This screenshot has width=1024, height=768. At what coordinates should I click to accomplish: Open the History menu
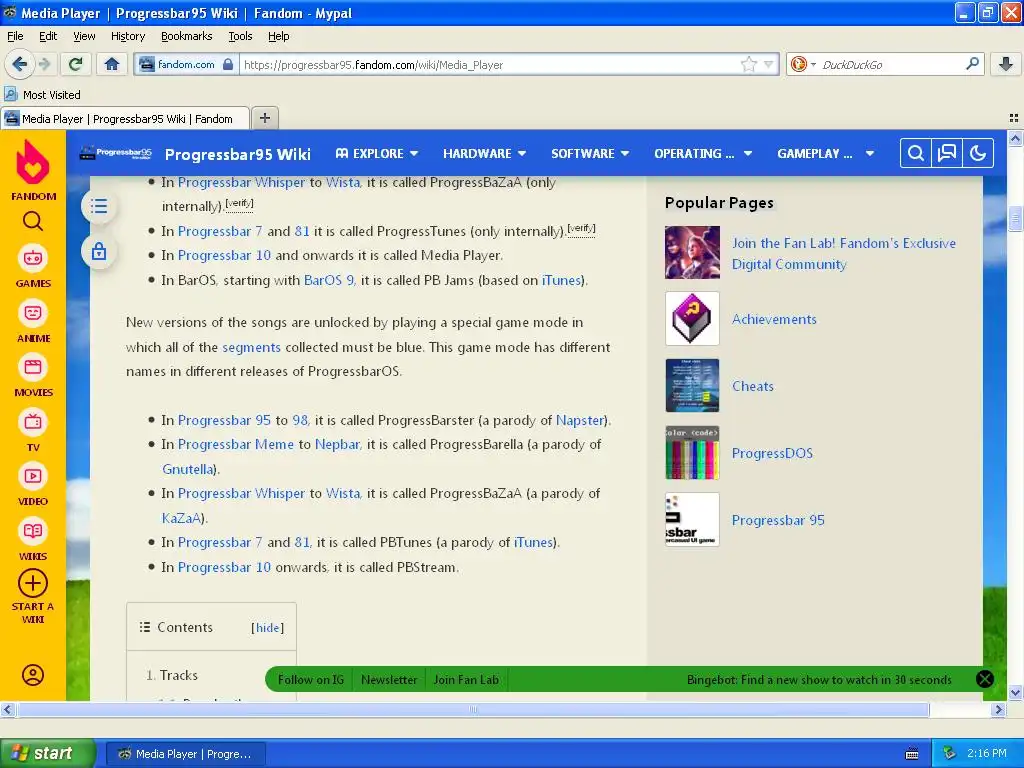[x=128, y=37]
